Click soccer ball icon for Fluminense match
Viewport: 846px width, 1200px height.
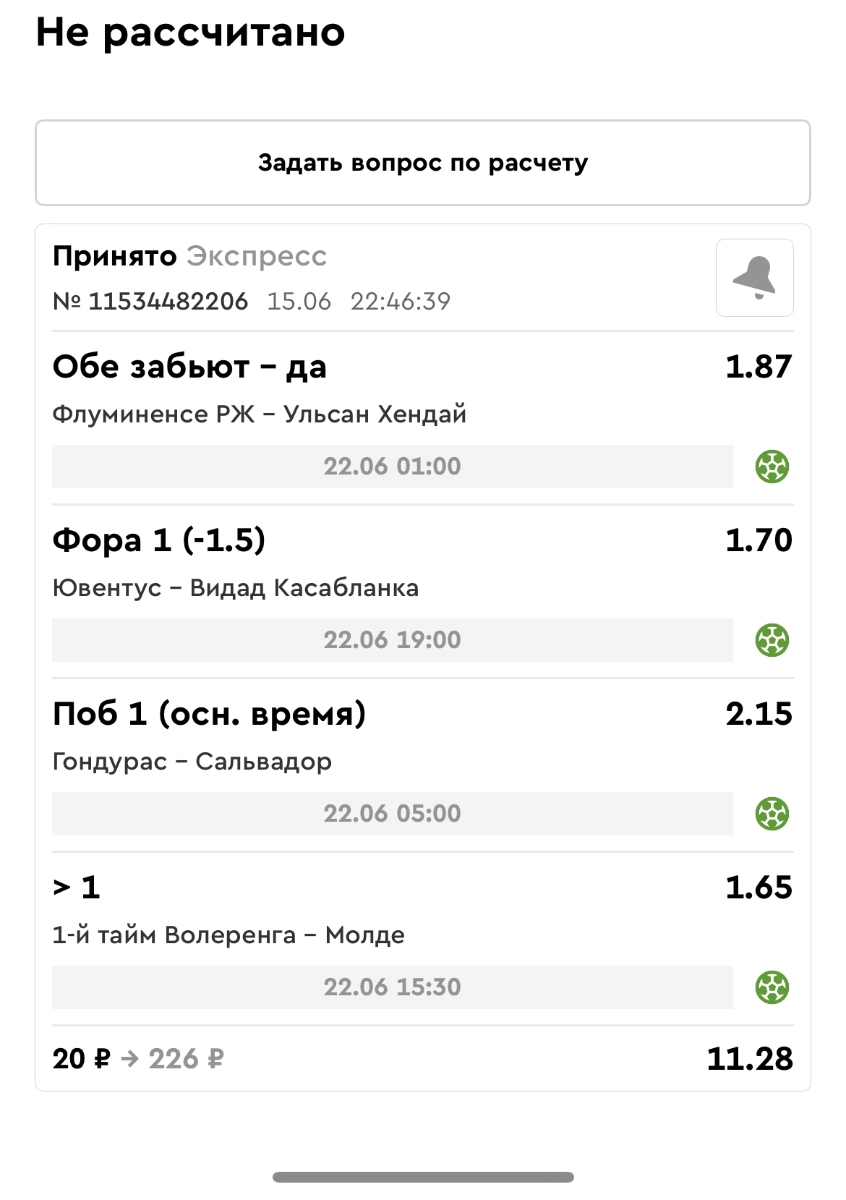[x=772, y=466]
